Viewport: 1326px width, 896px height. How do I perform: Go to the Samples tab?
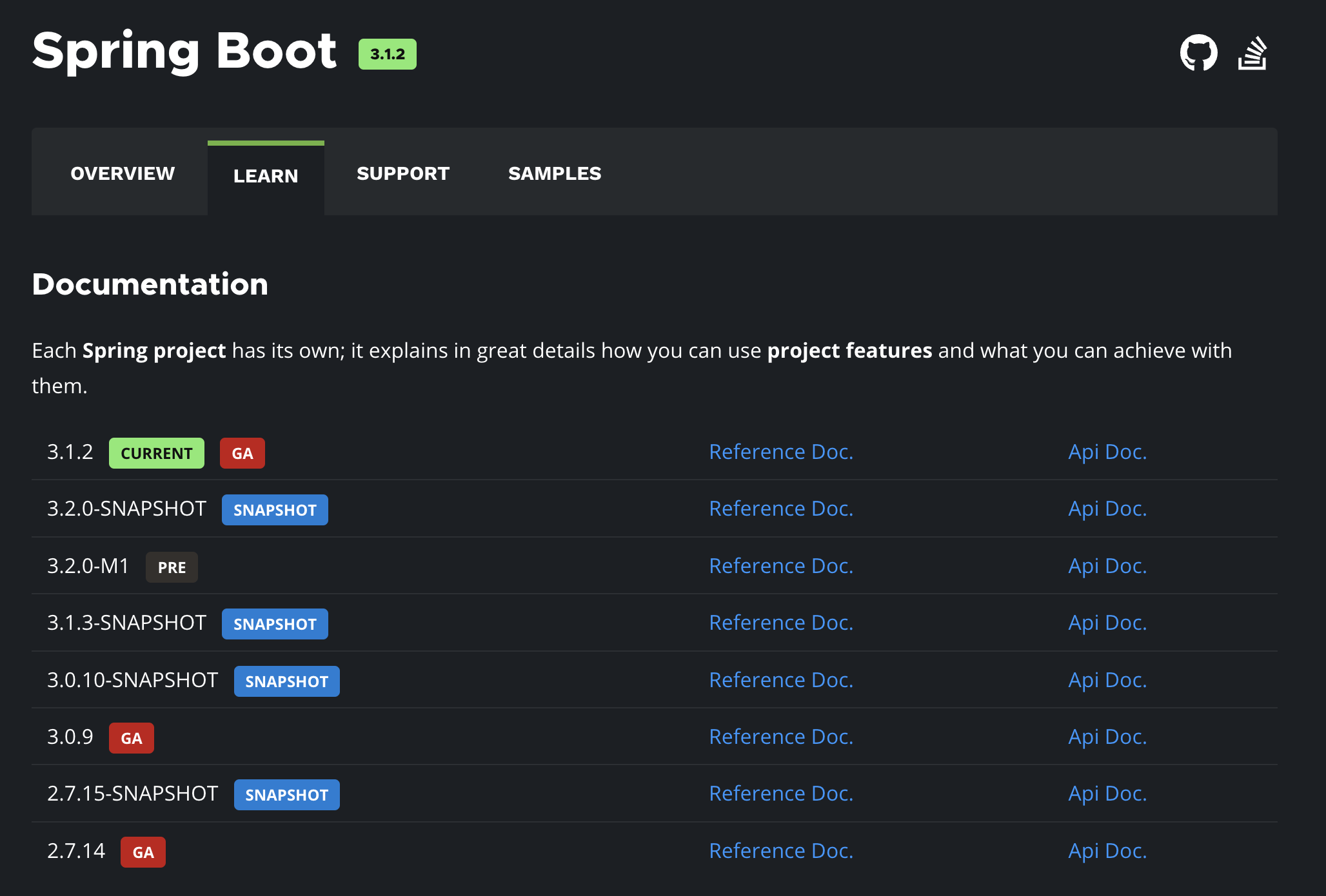click(x=555, y=173)
